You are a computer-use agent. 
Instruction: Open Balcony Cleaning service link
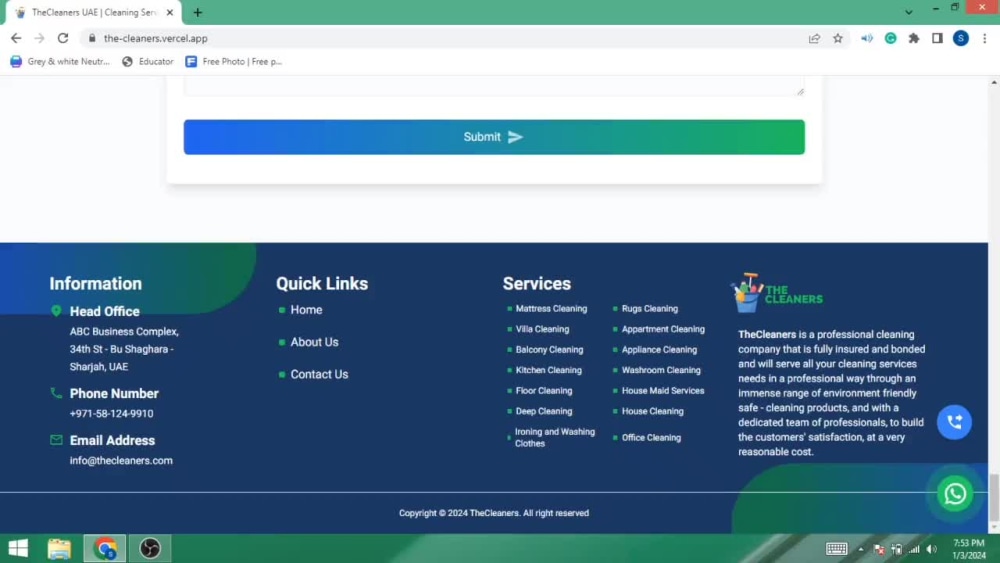pyautogui.click(x=549, y=349)
